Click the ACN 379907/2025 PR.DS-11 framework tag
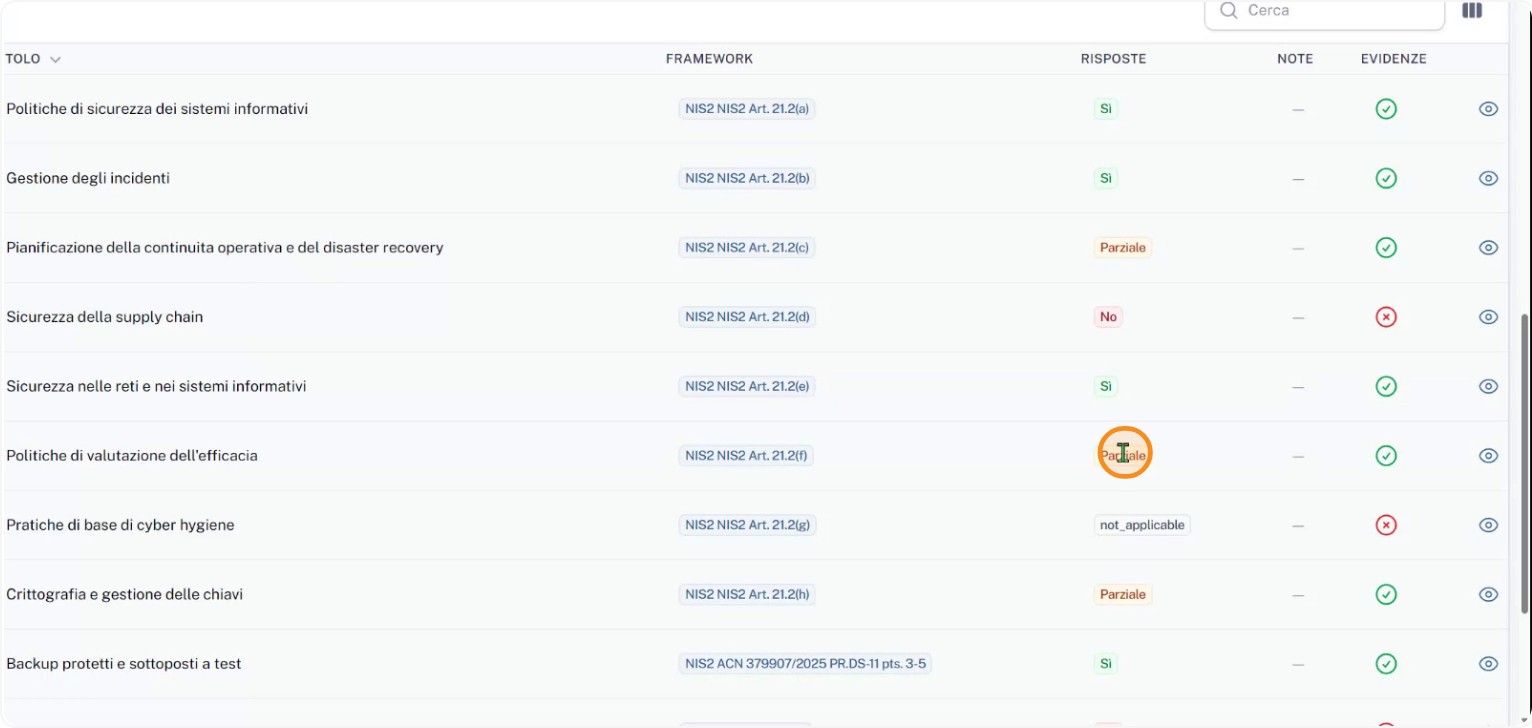The width and height of the screenshot is (1532, 728). coord(805,664)
